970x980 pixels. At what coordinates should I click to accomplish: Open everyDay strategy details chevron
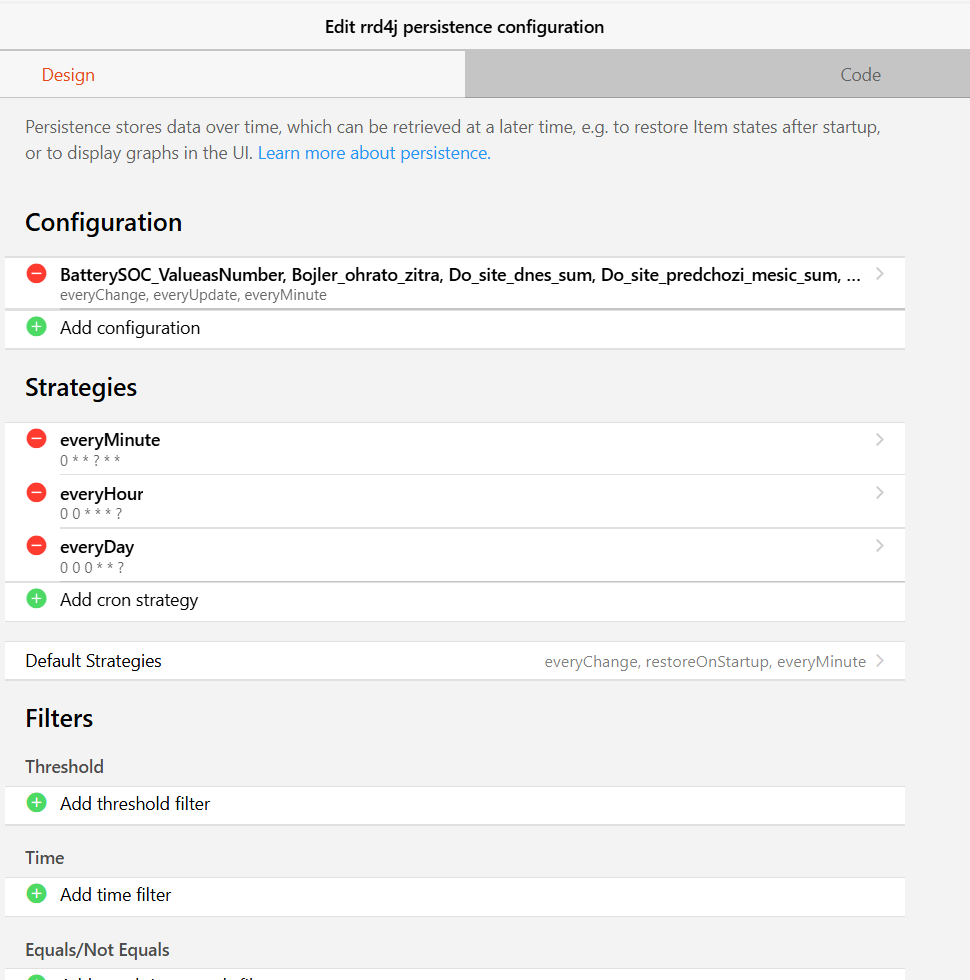[880, 546]
